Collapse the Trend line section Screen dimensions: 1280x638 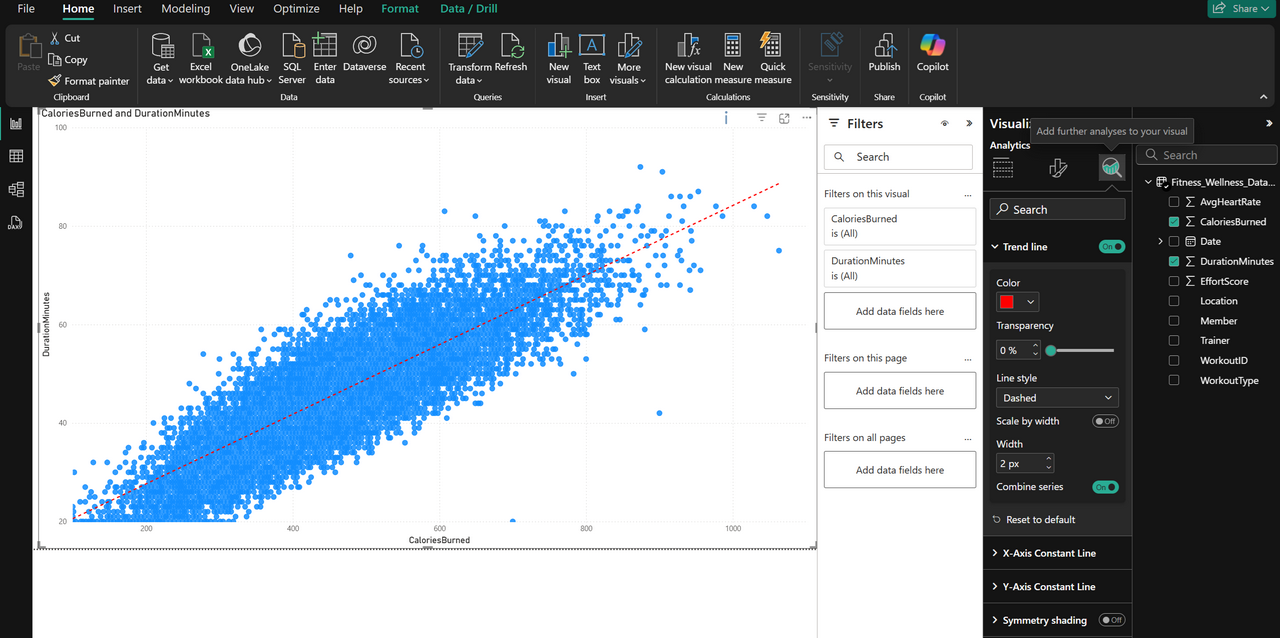coord(995,247)
